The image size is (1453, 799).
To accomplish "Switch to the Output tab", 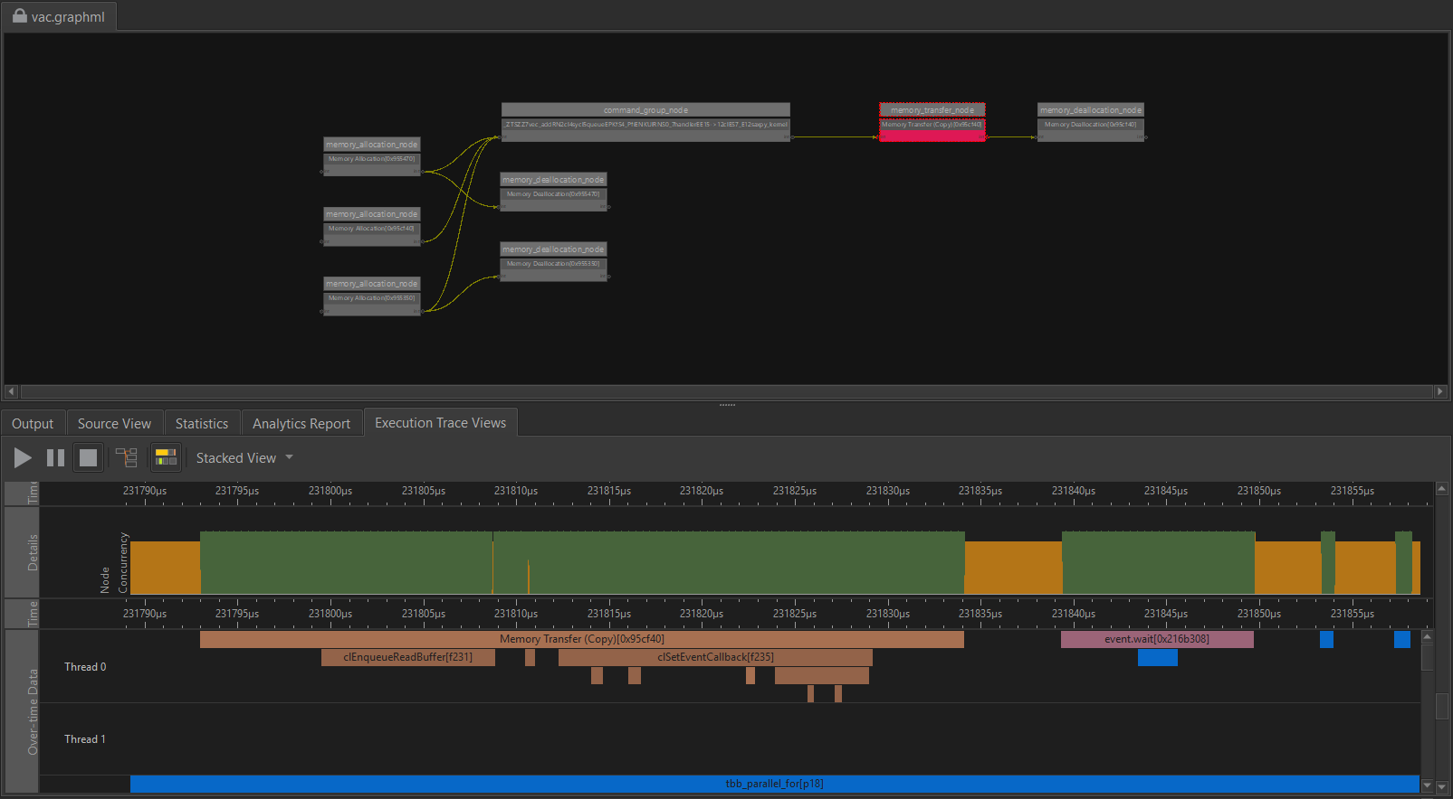I will click(x=33, y=424).
